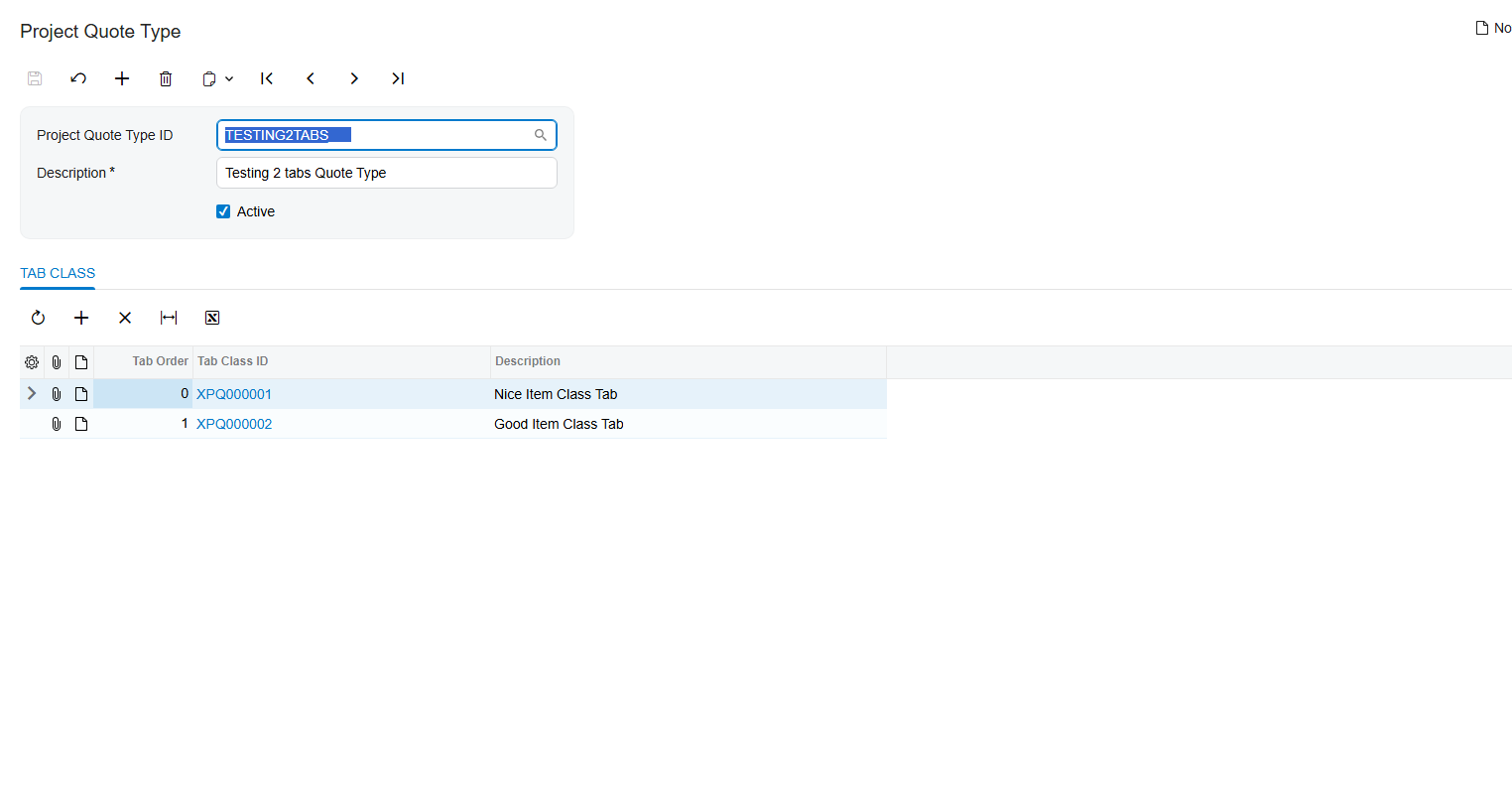Screen dimensions: 1512x810
Task: Sort by the Tab Class ID column header
Action: [341, 361]
